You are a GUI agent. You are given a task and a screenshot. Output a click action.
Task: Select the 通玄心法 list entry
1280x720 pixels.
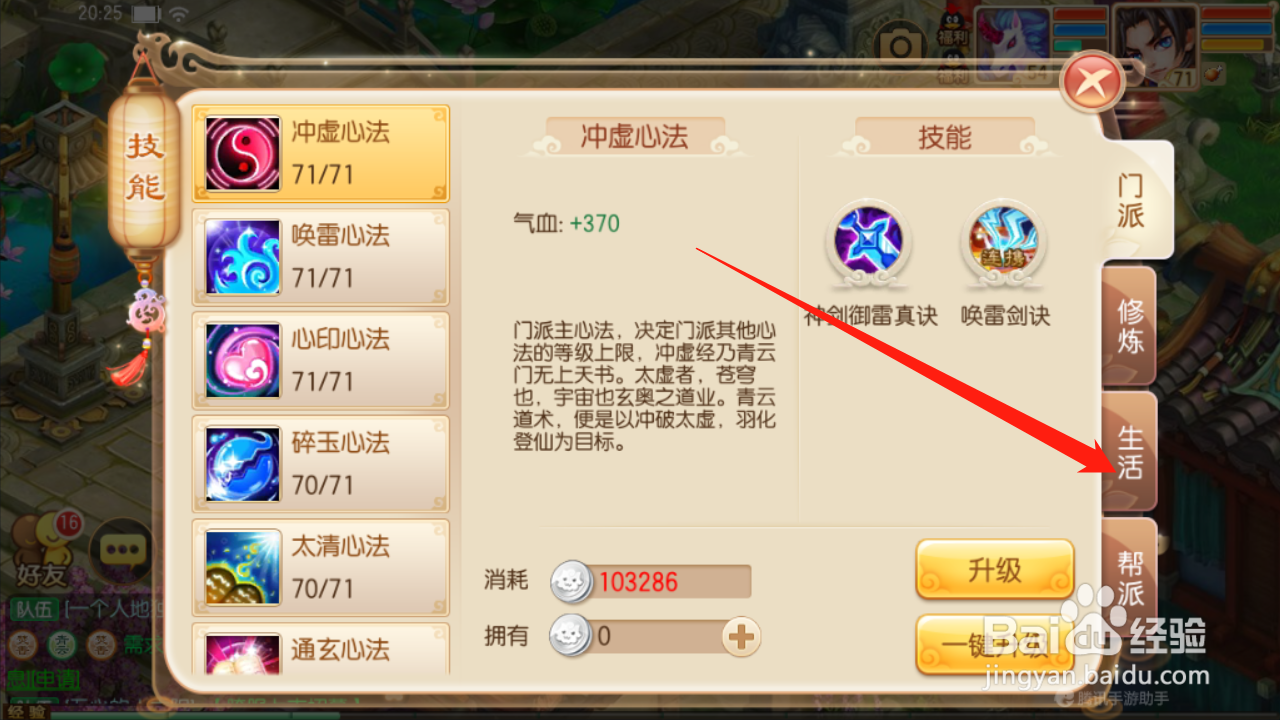click(320, 652)
